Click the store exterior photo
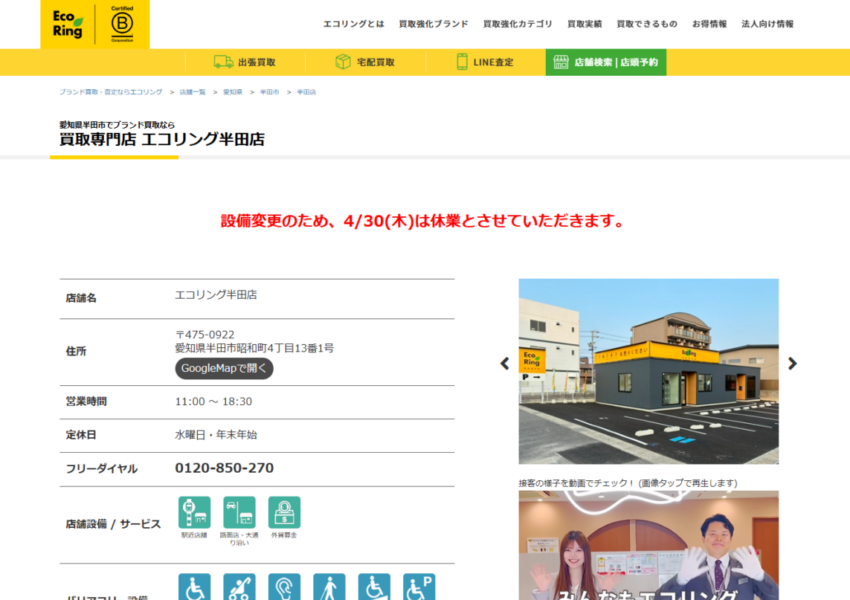 648,371
